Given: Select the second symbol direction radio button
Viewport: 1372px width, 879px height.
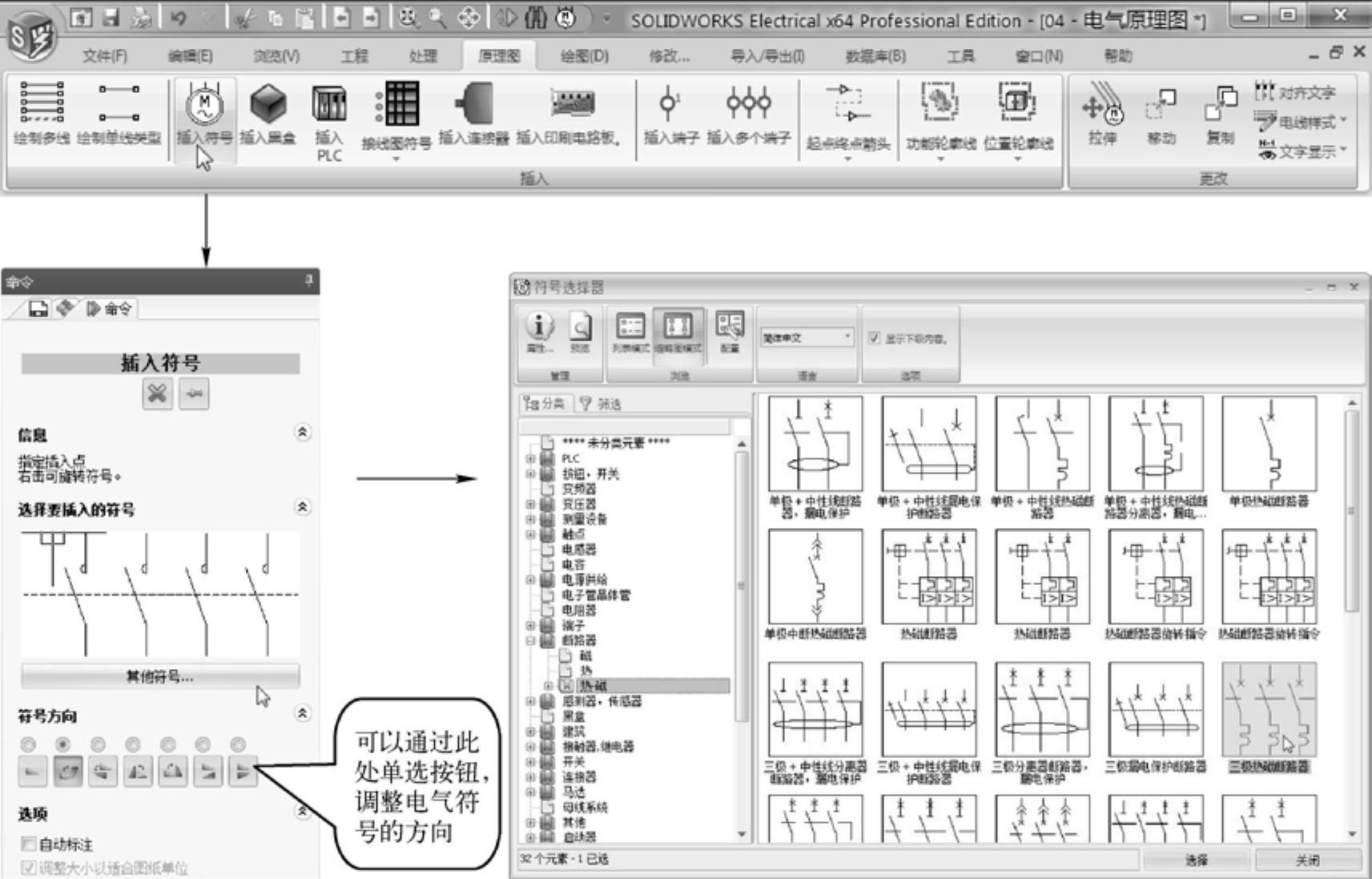Looking at the screenshot, I should pyautogui.click(x=62, y=744).
